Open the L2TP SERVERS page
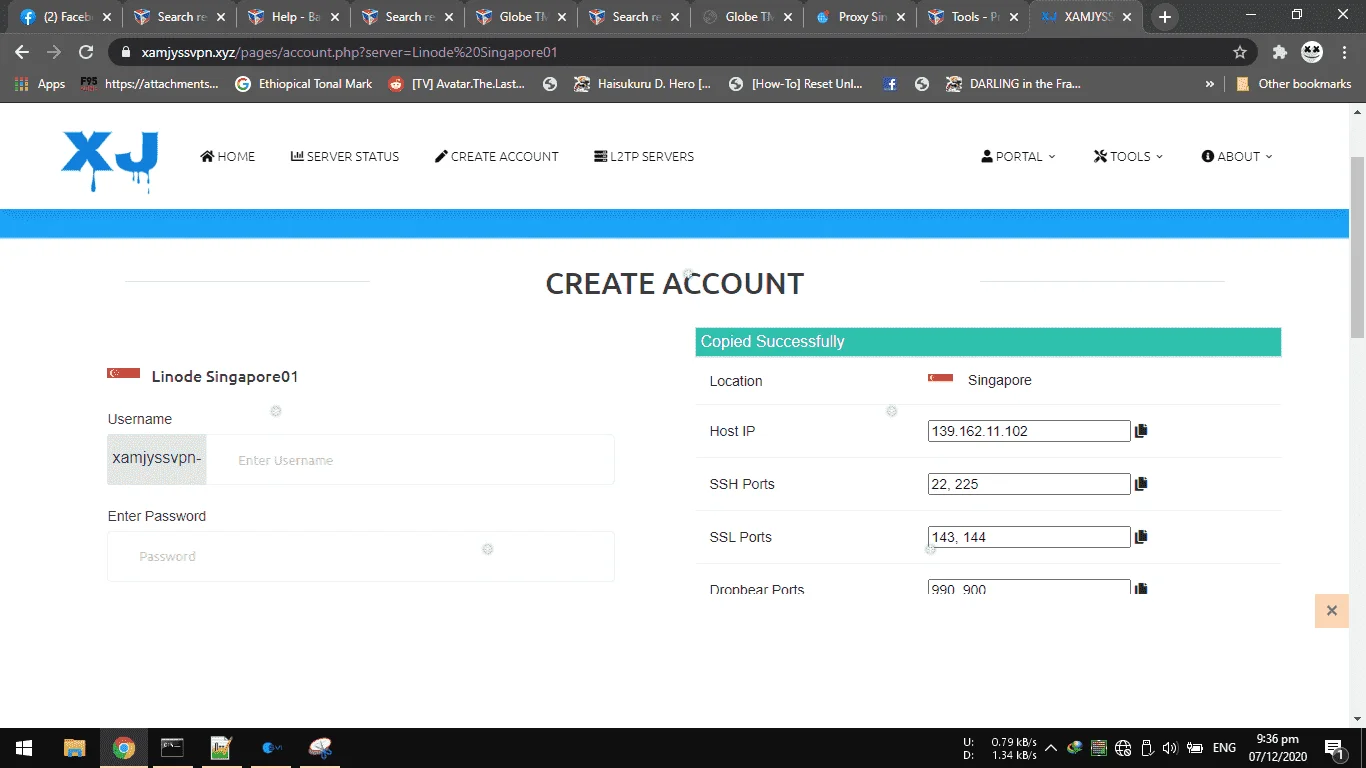 pos(644,157)
